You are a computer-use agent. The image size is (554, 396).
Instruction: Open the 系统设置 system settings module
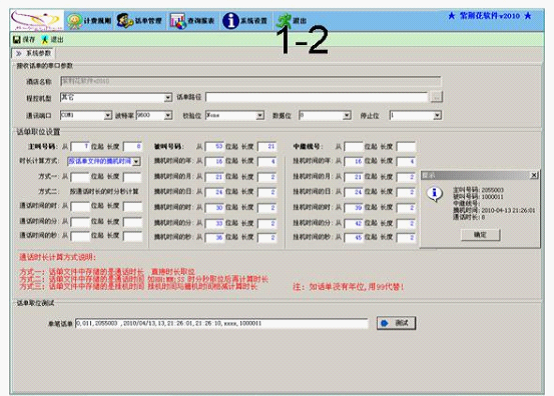(x=245, y=20)
